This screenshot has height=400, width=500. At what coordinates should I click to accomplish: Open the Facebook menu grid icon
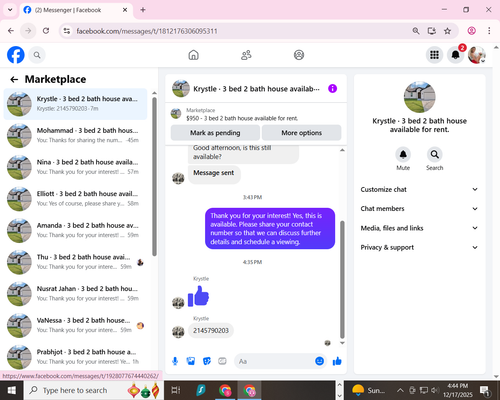click(434, 55)
